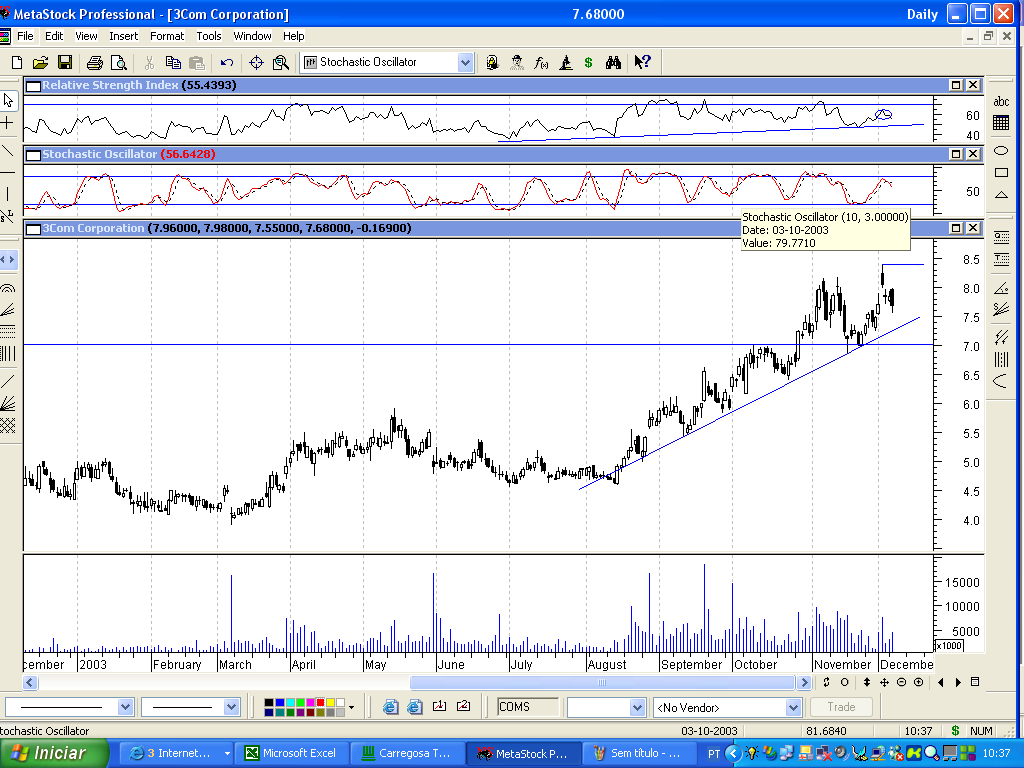
Task: Open the No Vendor dropdown
Action: pyautogui.click(x=793, y=707)
